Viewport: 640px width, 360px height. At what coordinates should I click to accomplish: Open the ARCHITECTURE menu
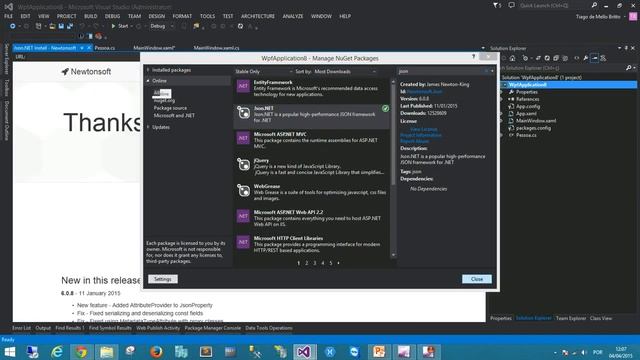258,16
